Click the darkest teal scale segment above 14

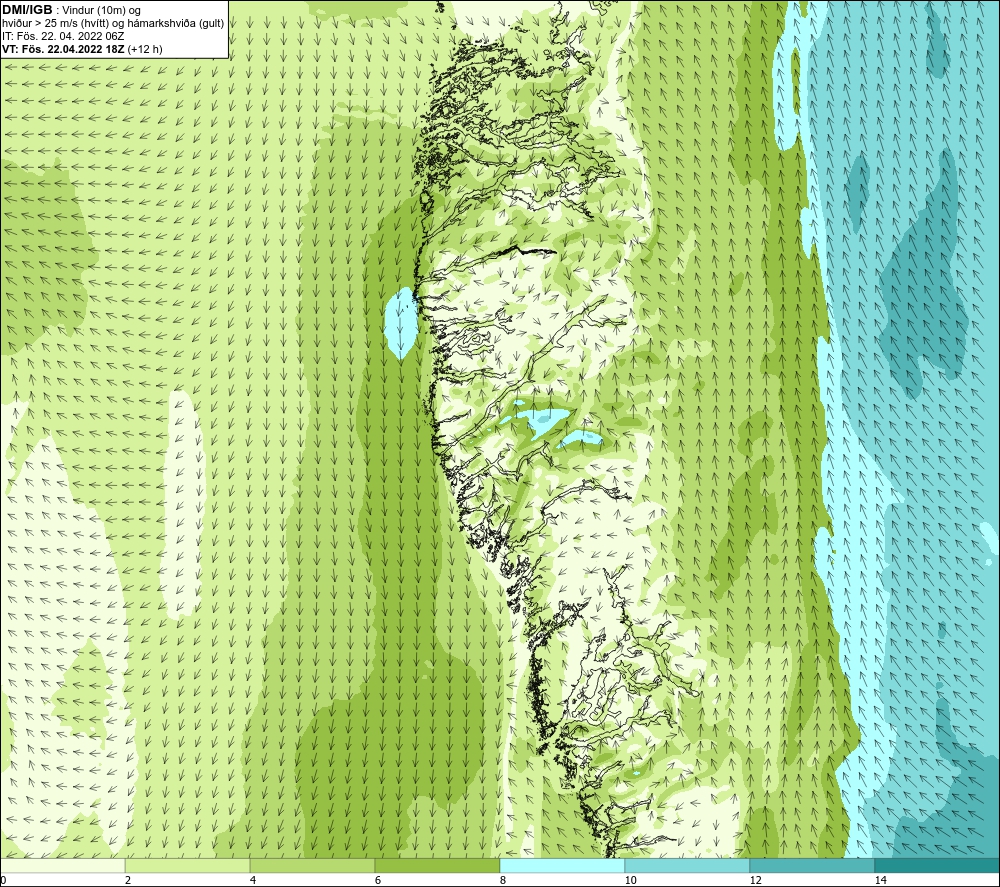(937, 866)
